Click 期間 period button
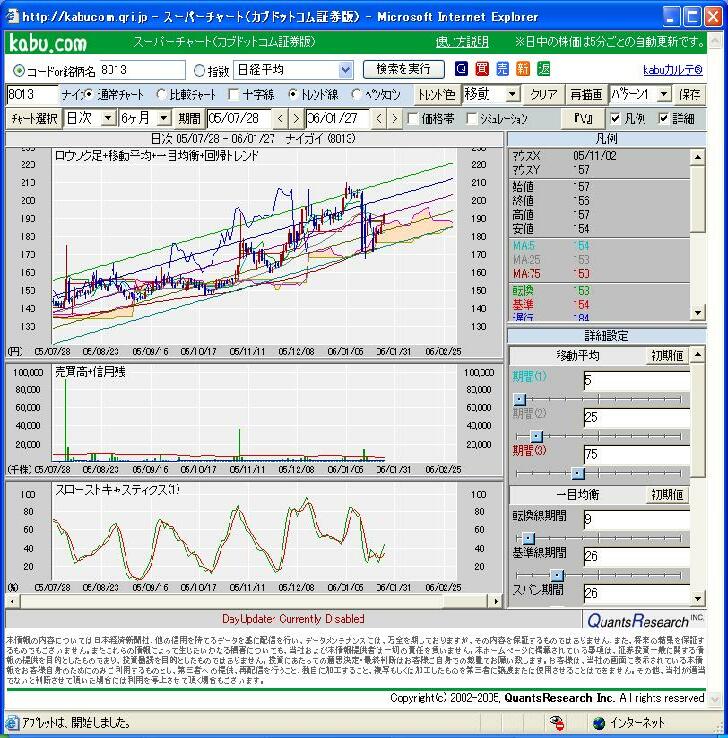Image resolution: width=728 pixels, height=738 pixels. [x=189, y=118]
